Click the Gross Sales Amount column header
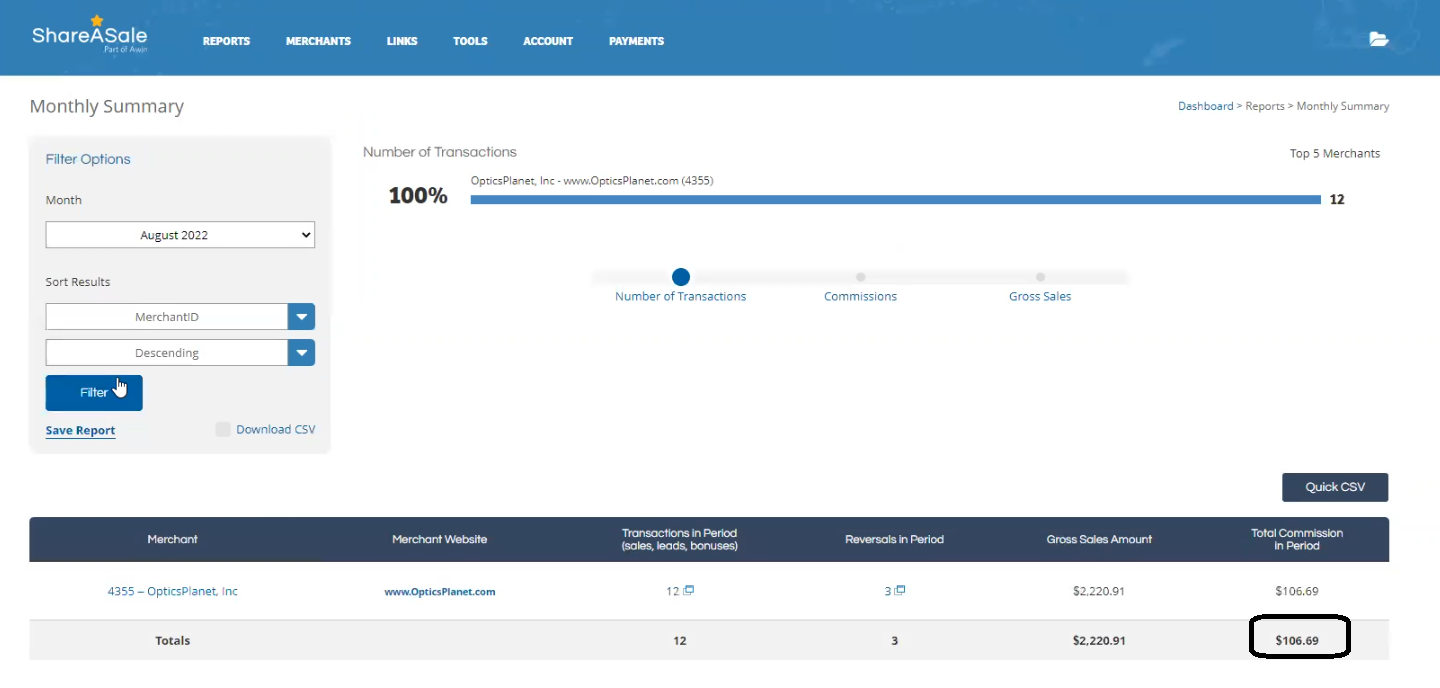The image size is (1440, 688). coord(1099,539)
